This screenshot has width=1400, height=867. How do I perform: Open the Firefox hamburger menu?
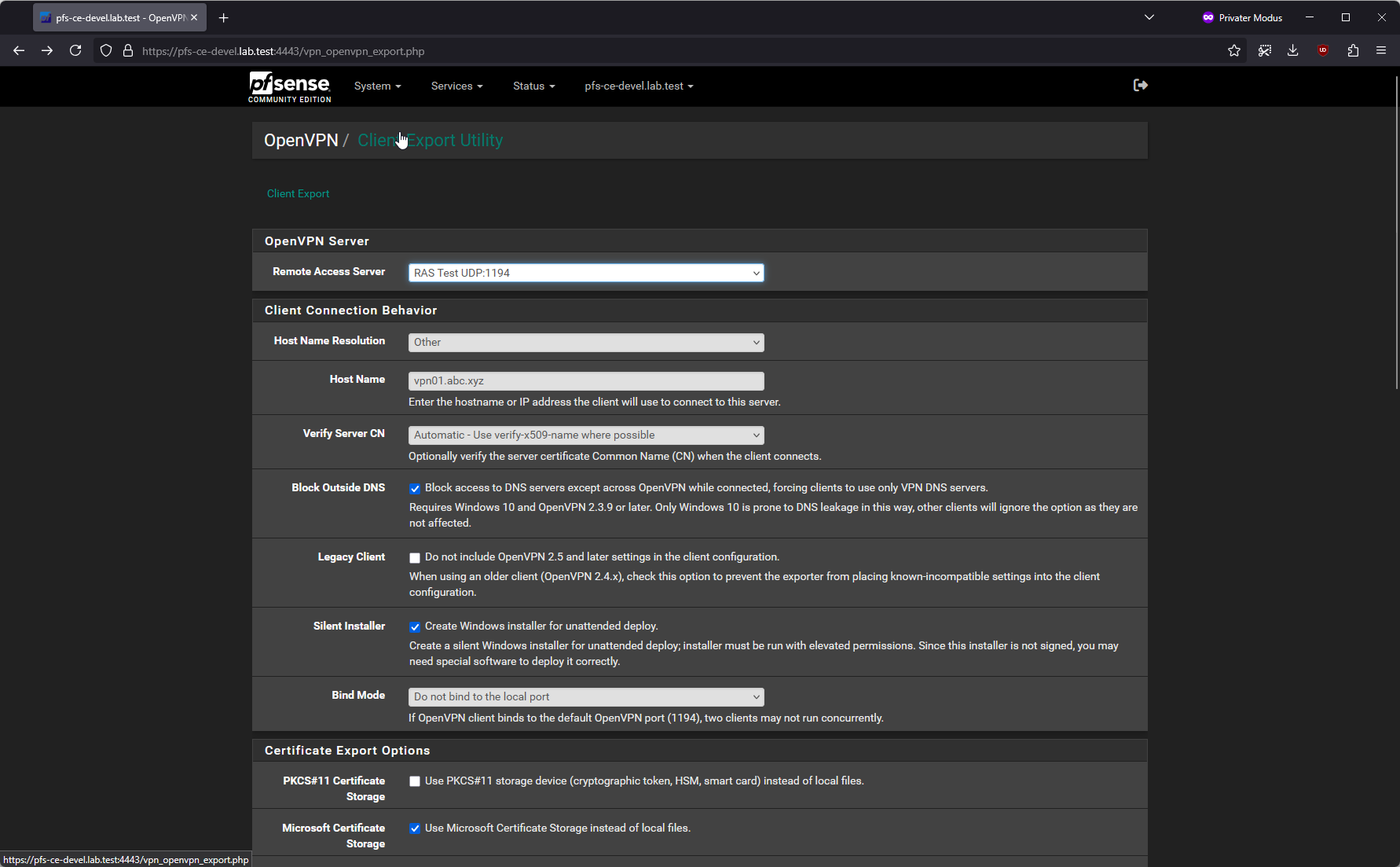1381,51
